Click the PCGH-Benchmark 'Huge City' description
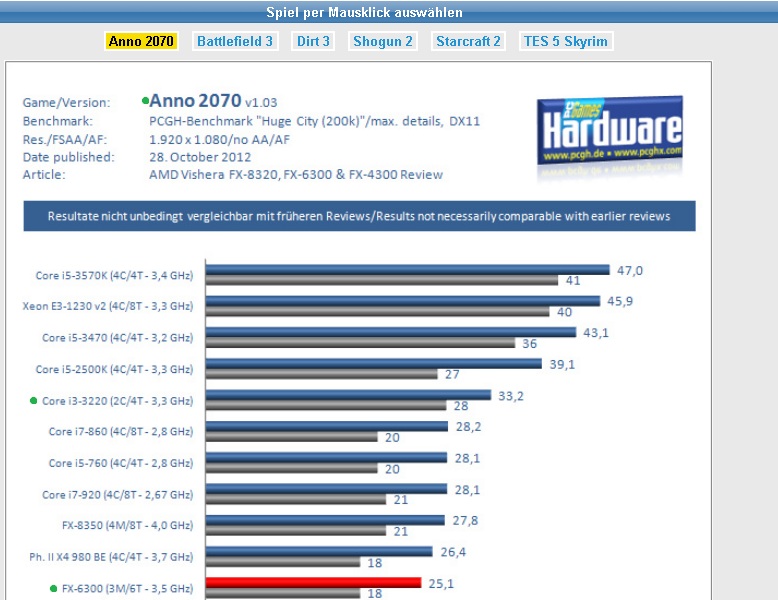This screenshot has height=600, width=778. pos(315,122)
